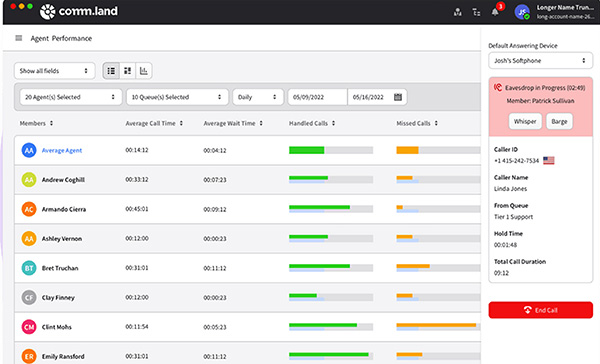Click the red End Call button

pos(540,310)
